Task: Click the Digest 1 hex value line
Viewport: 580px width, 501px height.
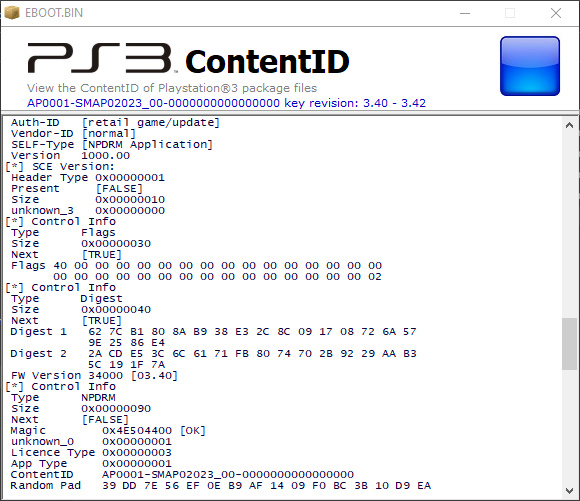Action: tap(213, 332)
